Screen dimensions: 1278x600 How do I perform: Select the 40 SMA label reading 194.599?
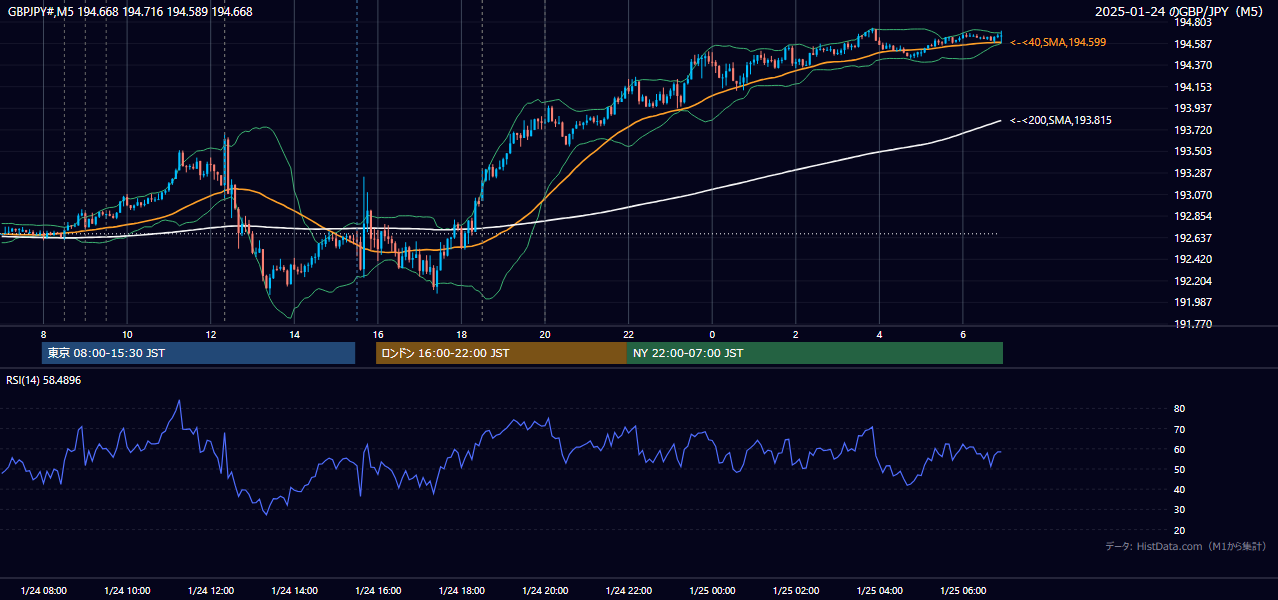pyautogui.click(x=1058, y=43)
